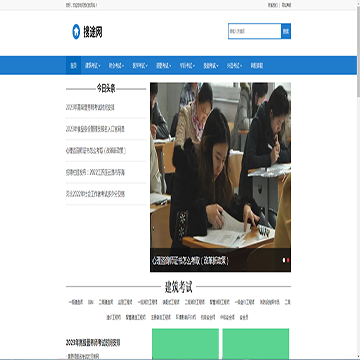Click the right green placeholder thumbnail

(256, 344)
